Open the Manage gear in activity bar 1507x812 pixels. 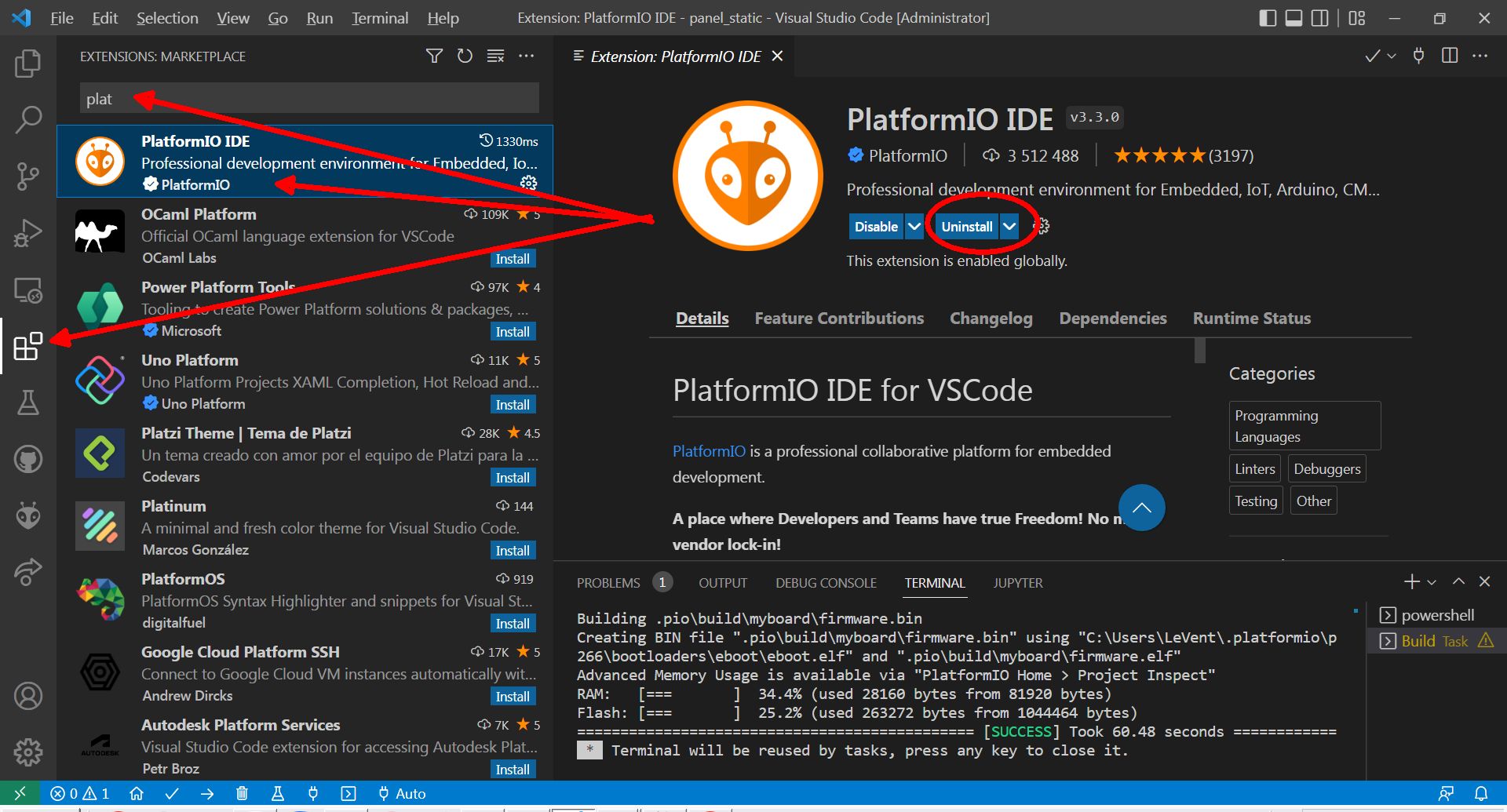28,752
